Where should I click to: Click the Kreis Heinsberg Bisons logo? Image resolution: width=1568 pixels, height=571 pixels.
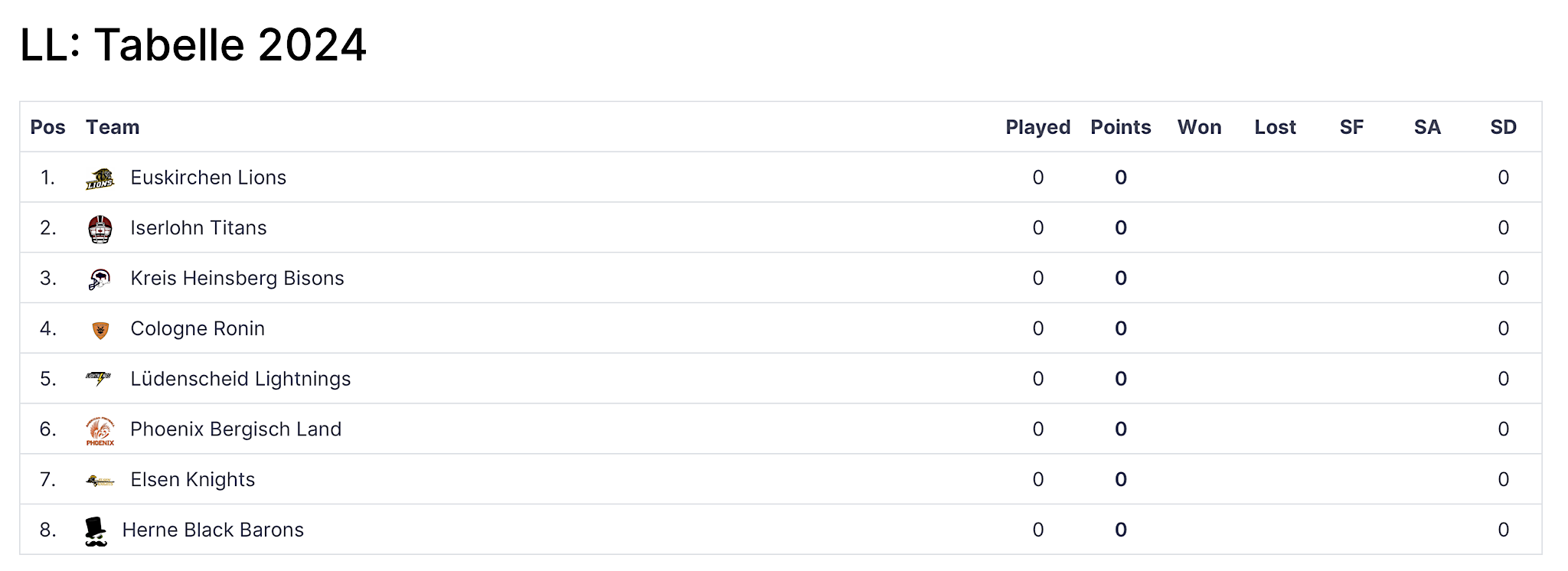[100, 279]
